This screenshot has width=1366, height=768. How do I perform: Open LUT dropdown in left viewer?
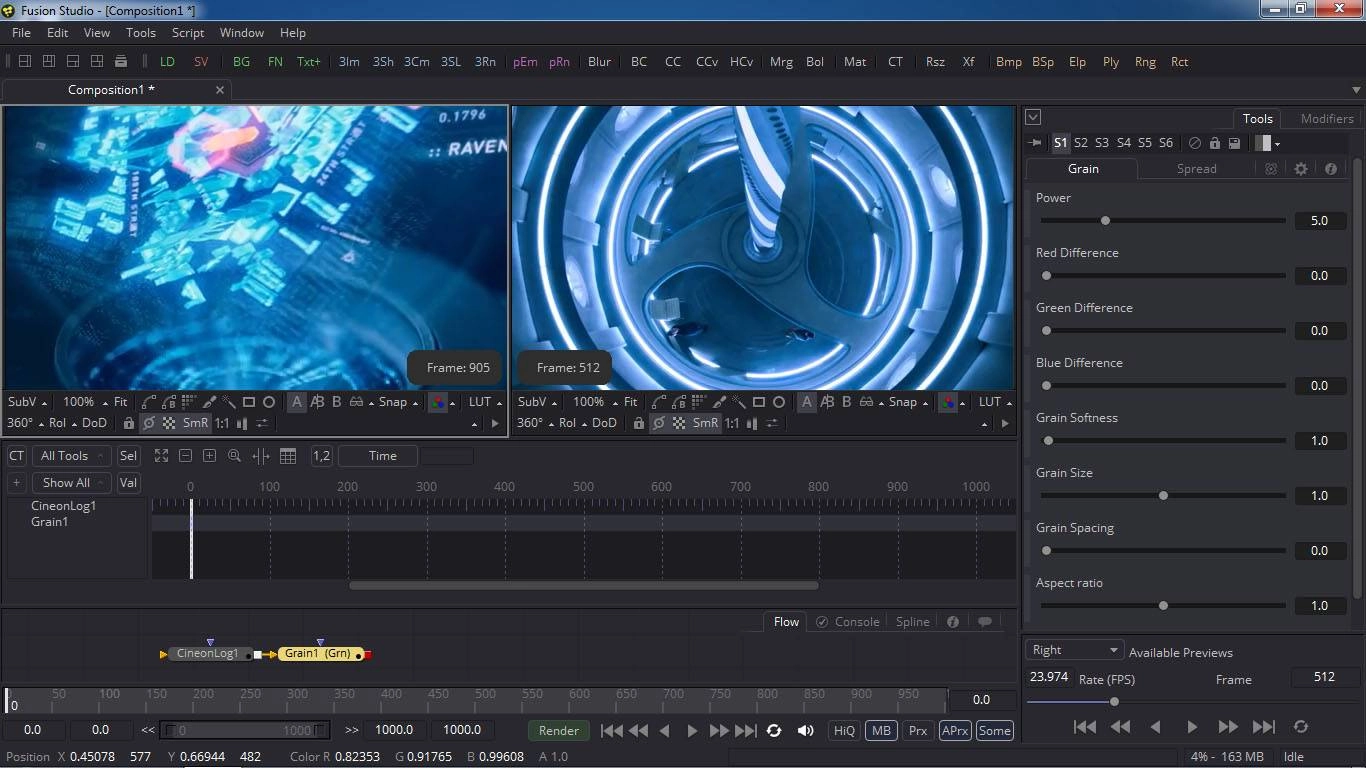485,402
